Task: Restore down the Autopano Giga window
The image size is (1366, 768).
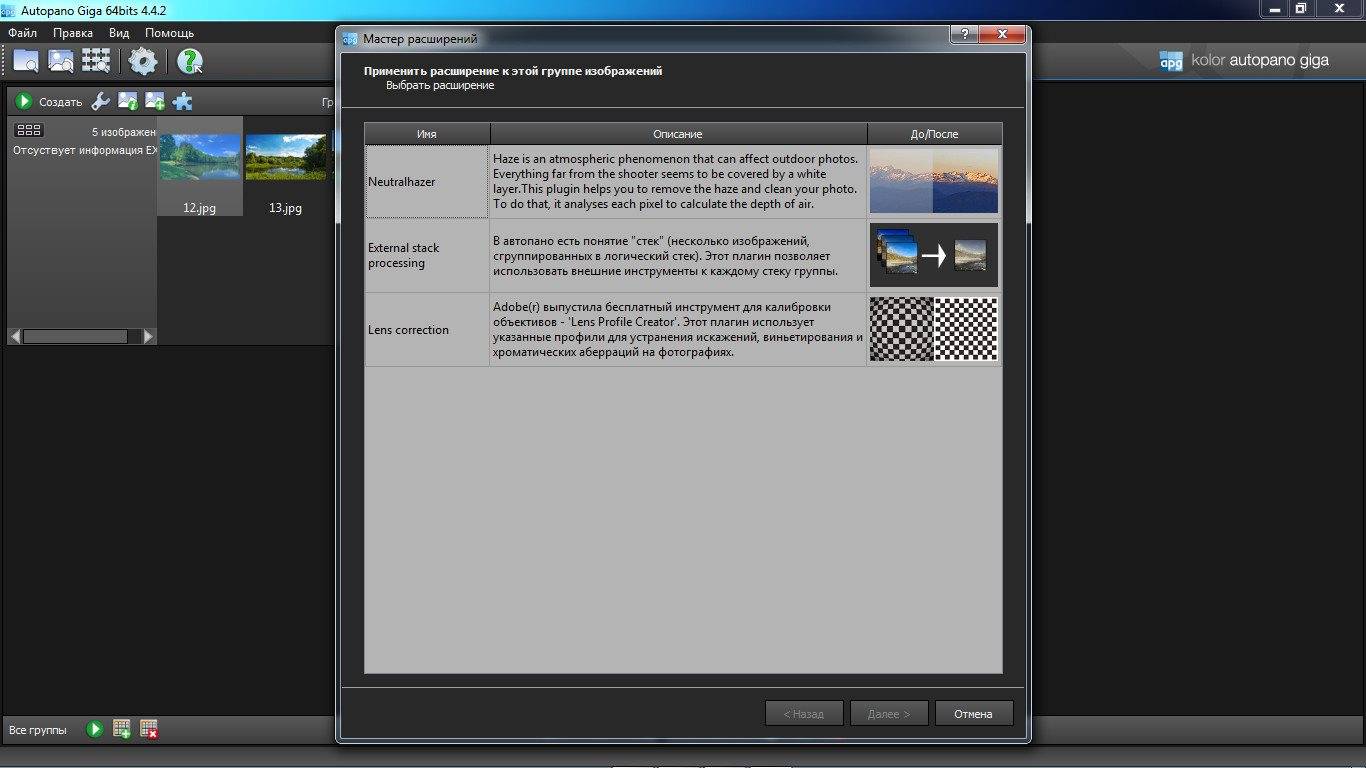Action: 1300,8
